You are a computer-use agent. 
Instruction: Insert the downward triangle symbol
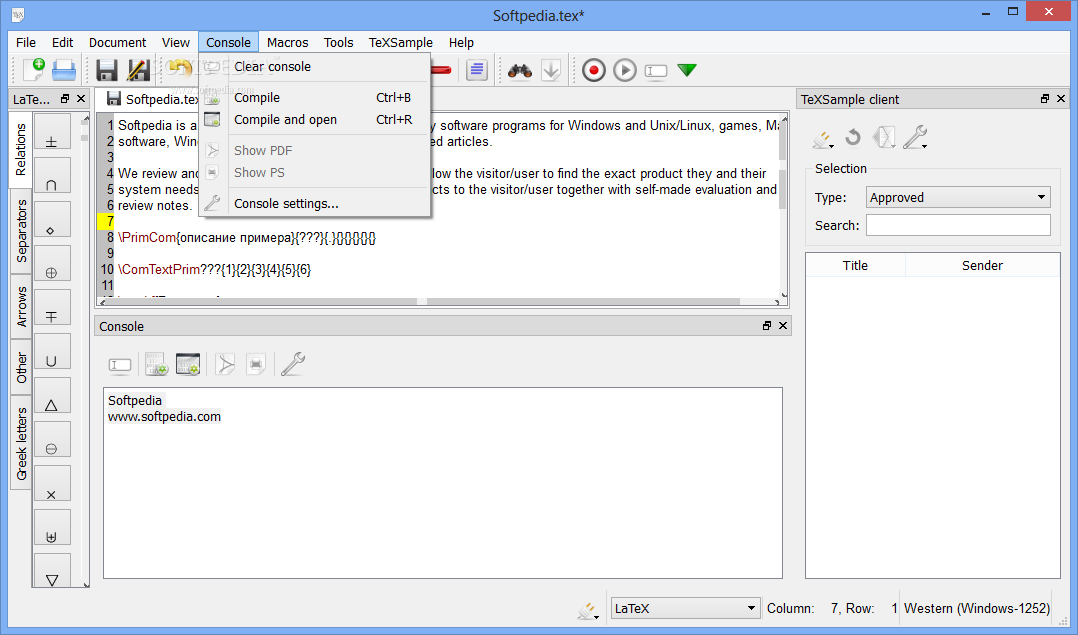coord(52,570)
